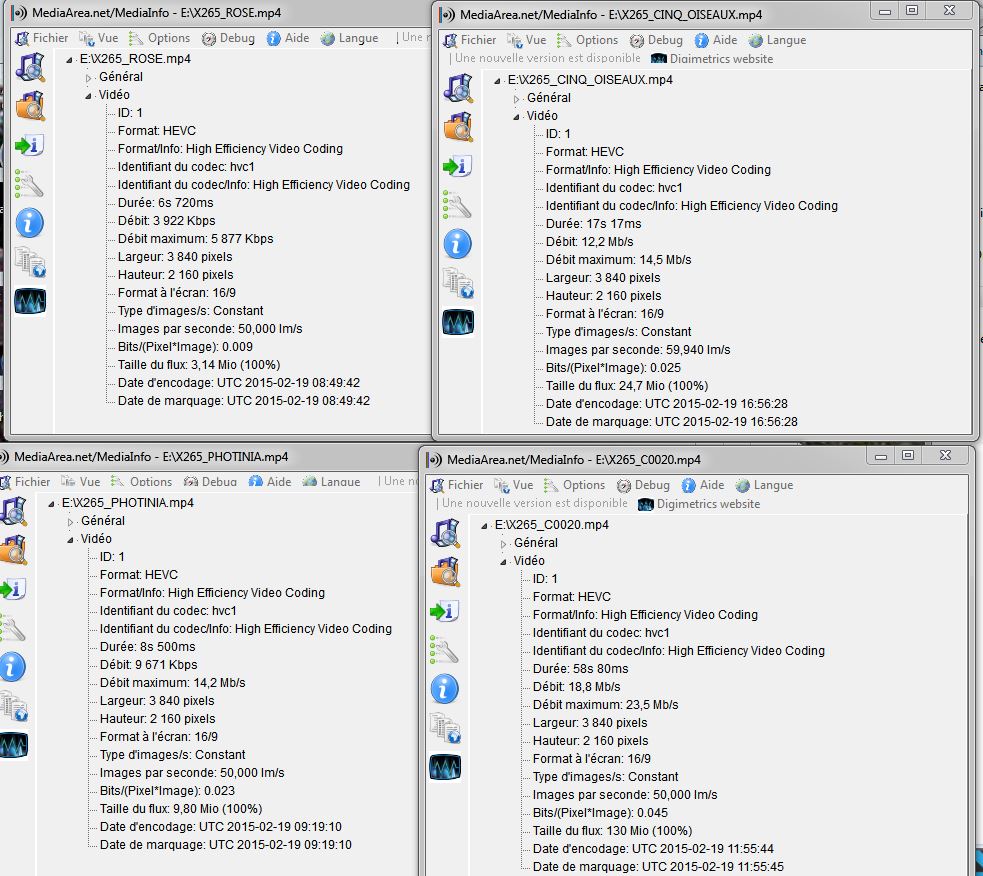Open Fichier menu in X265_ROSE window

[42, 38]
